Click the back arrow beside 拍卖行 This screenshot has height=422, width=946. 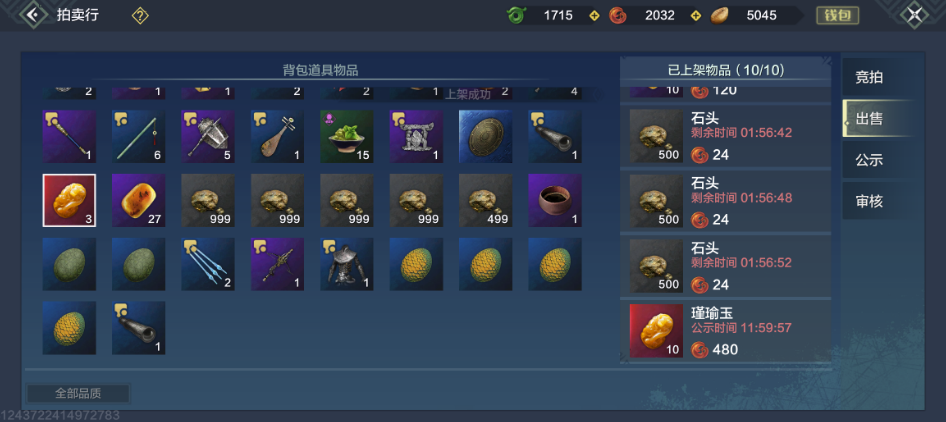[x=34, y=15]
